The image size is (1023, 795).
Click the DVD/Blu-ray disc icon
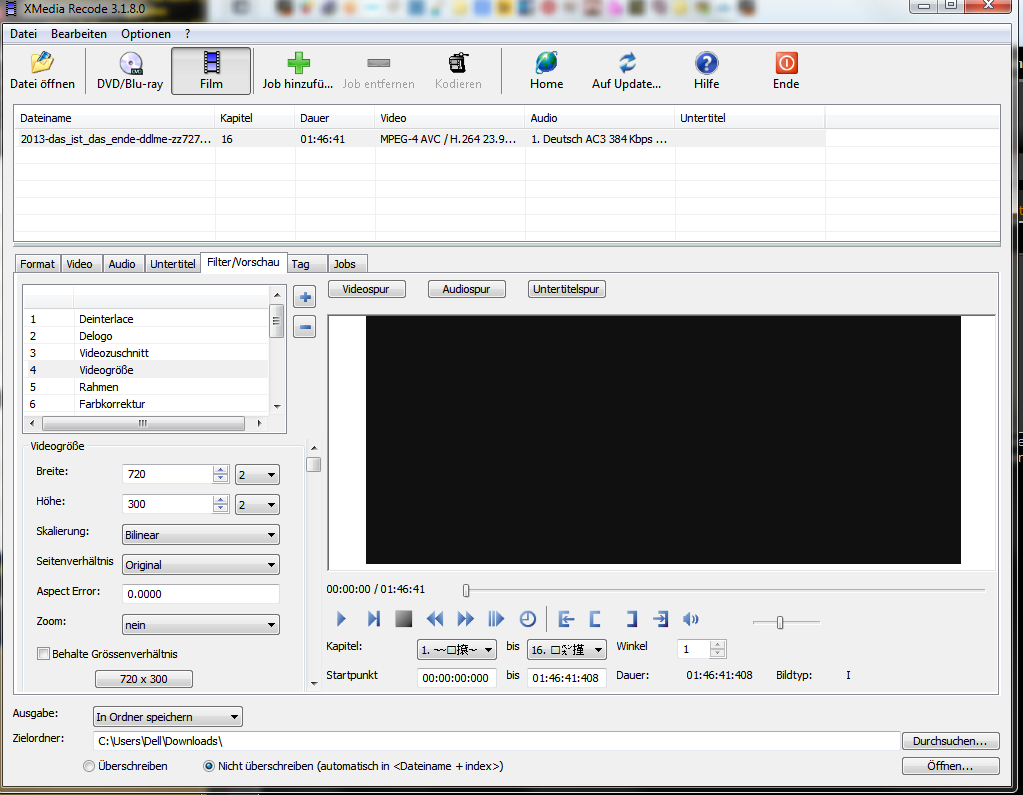coord(130,63)
